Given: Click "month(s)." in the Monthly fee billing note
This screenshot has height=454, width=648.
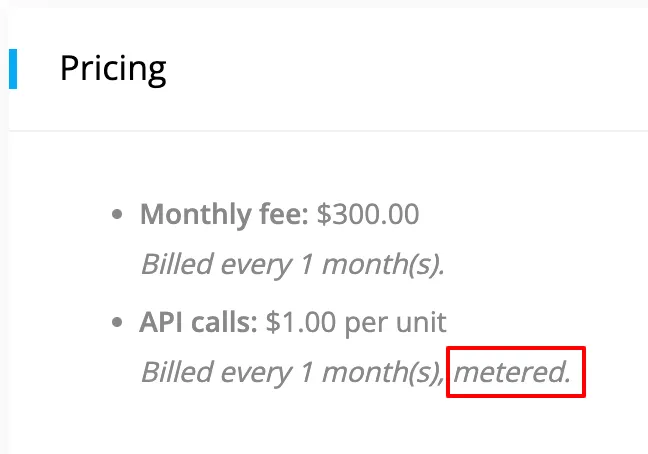Looking at the screenshot, I should (x=384, y=264).
